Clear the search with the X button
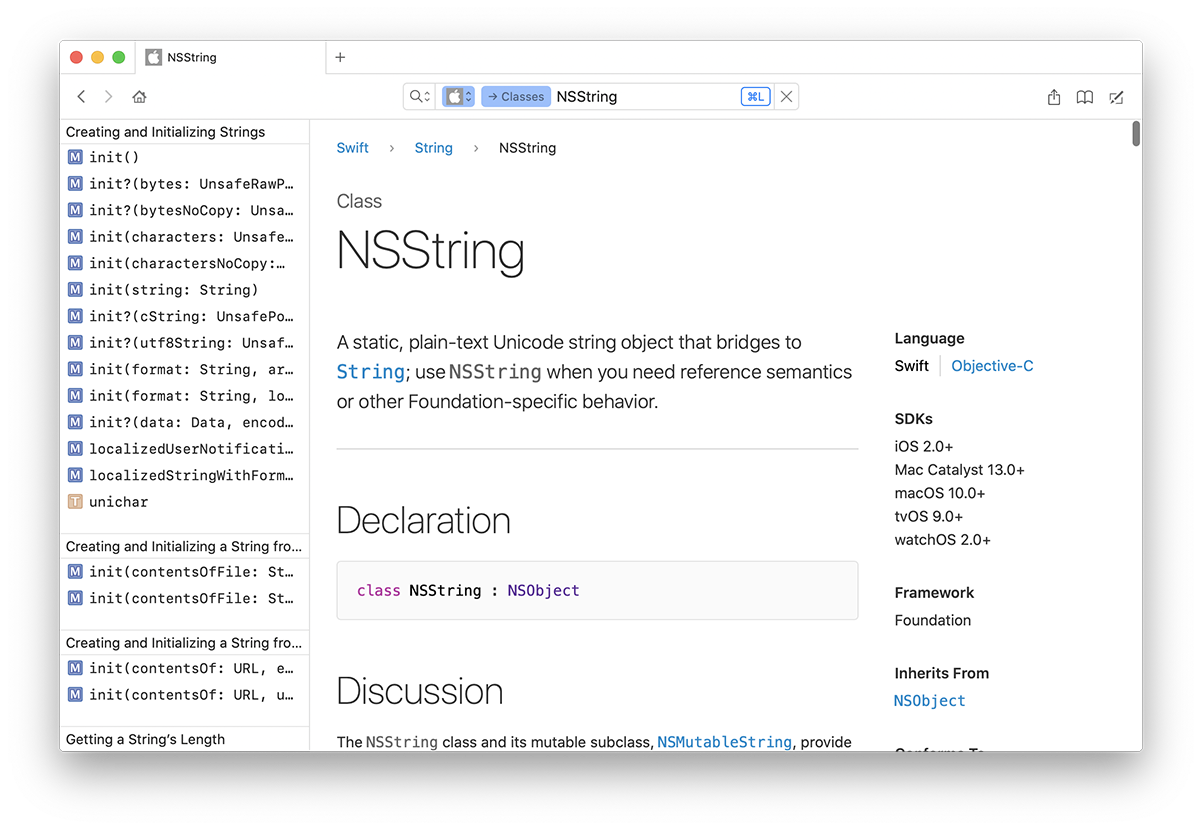This screenshot has height=830, width=1202. (787, 97)
